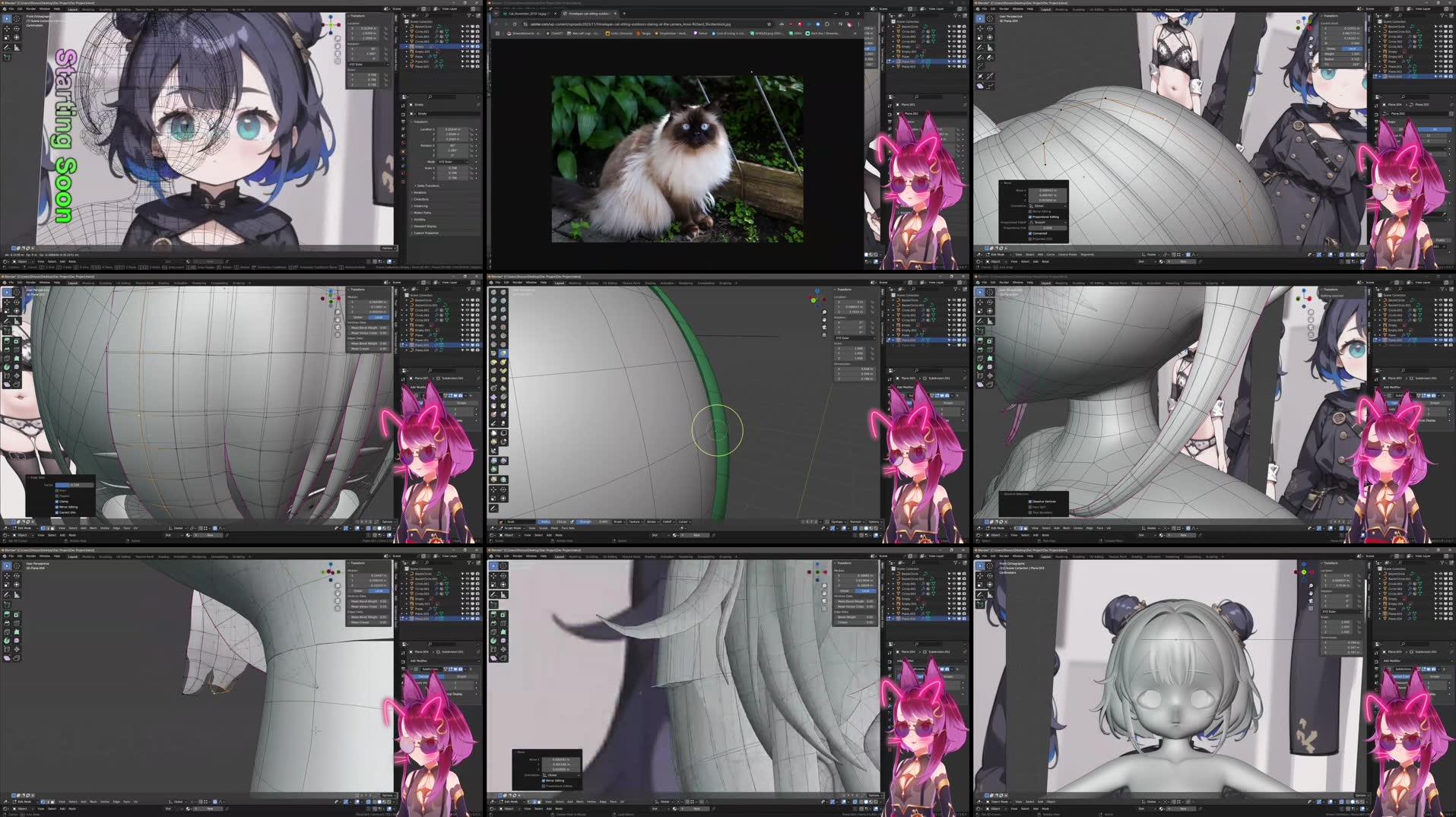
Task: Remove Subdivision modifier with X in bottom-right panel
Action: click(x=1444, y=670)
